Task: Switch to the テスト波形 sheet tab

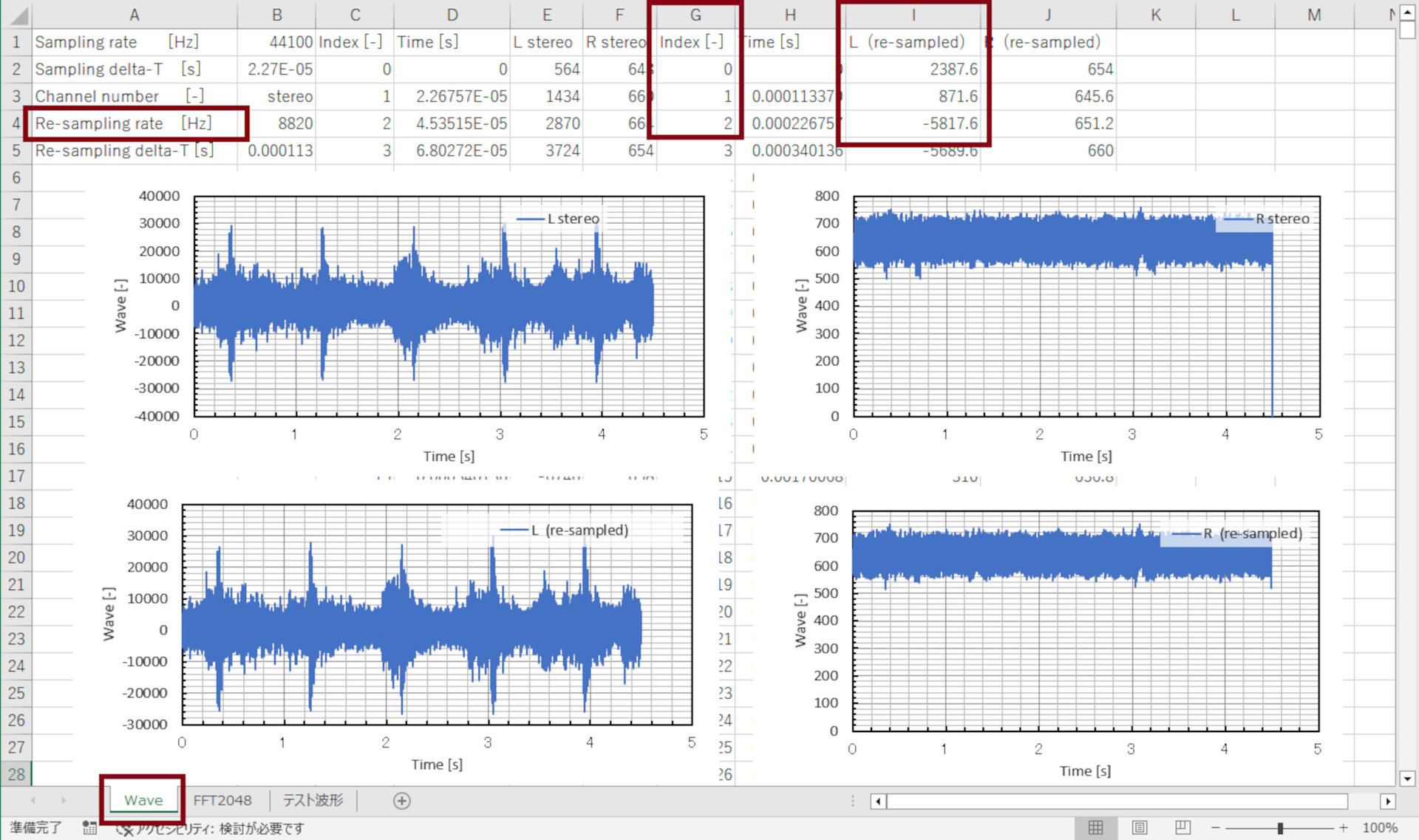Action: [x=313, y=800]
